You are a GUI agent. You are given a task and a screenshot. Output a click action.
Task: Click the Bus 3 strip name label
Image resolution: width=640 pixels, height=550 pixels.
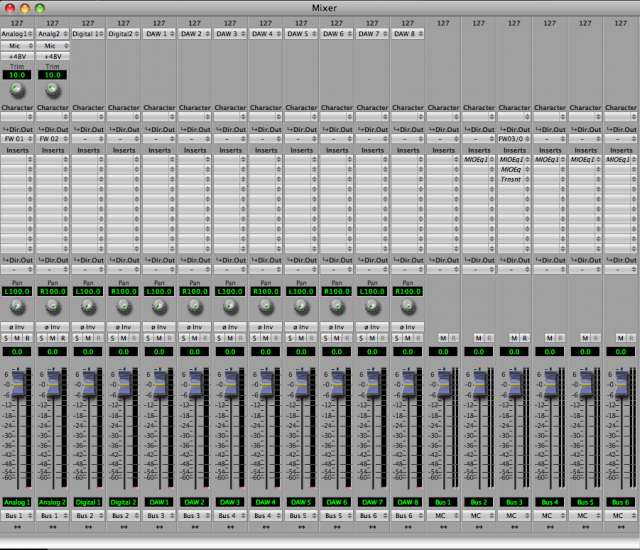click(x=514, y=502)
